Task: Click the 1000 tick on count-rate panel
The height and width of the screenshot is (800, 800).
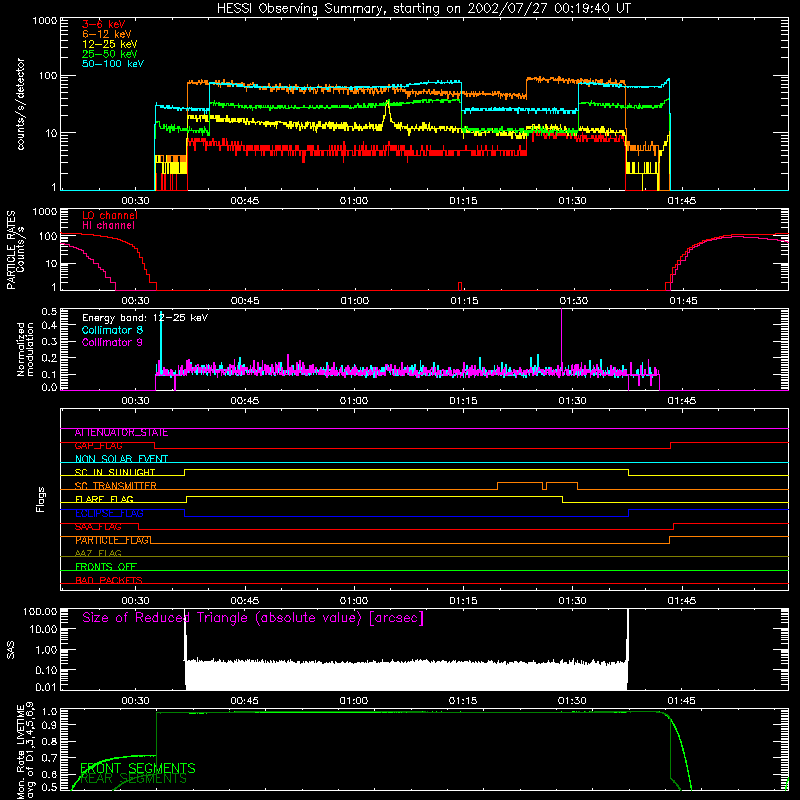Action: click(45, 21)
